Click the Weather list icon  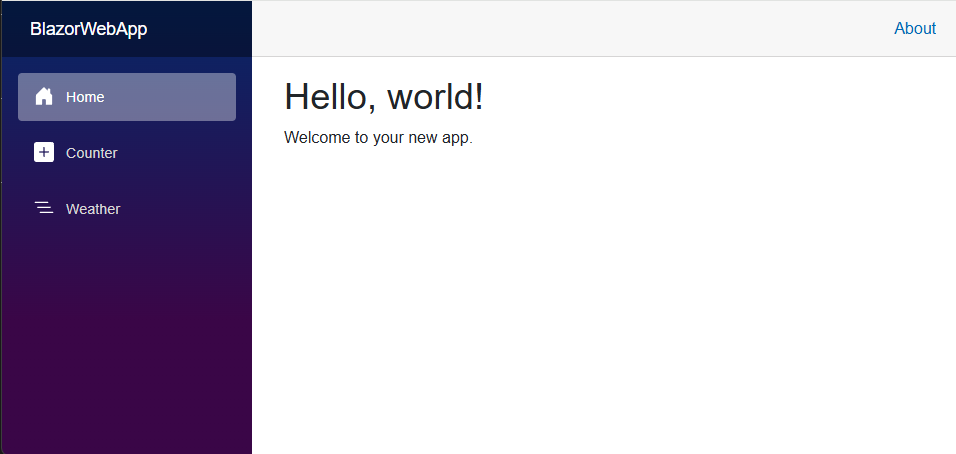(44, 208)
